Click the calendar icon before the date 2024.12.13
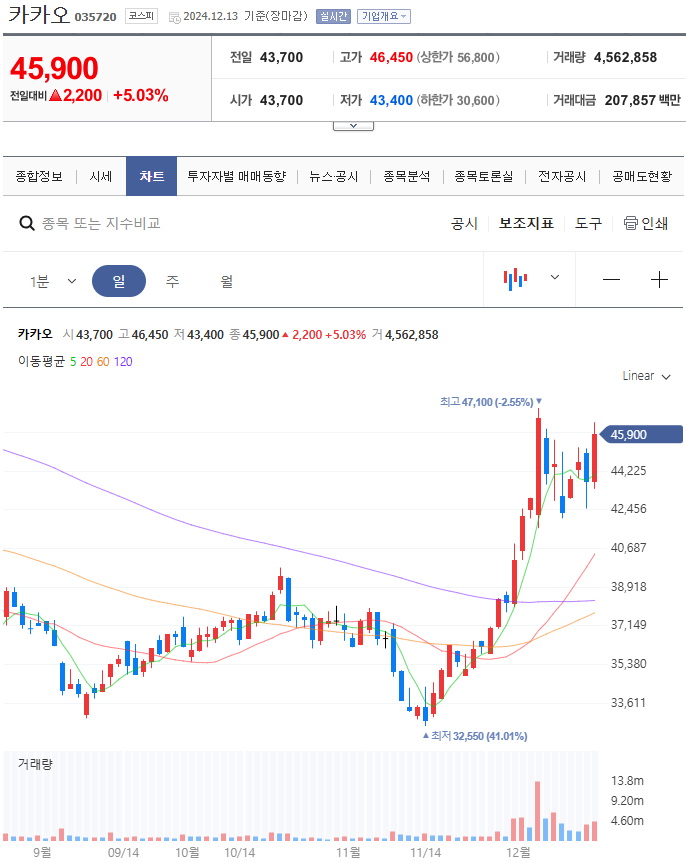 [174, 18]
